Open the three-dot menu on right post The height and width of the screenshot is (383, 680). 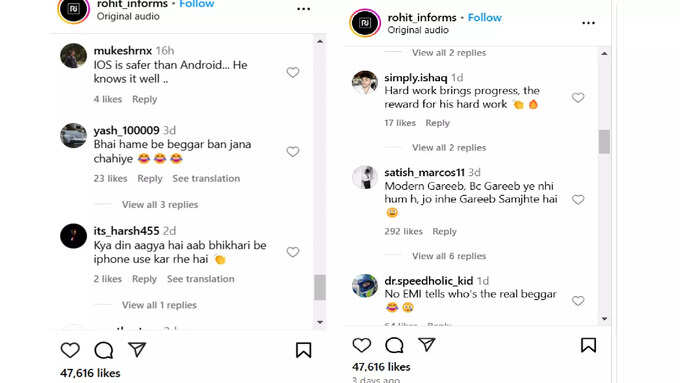click(x=588, y=23)
